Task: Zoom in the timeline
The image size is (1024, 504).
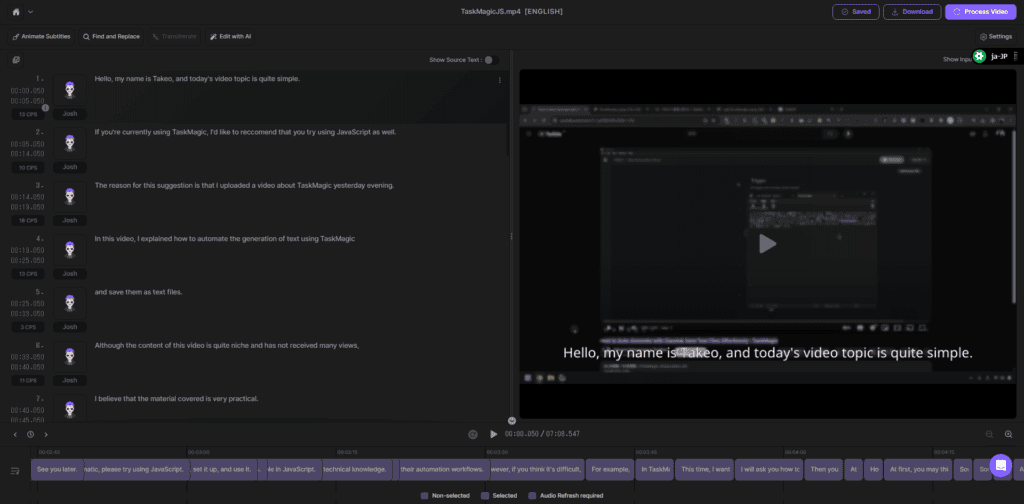Action: tap(1008, 434)
